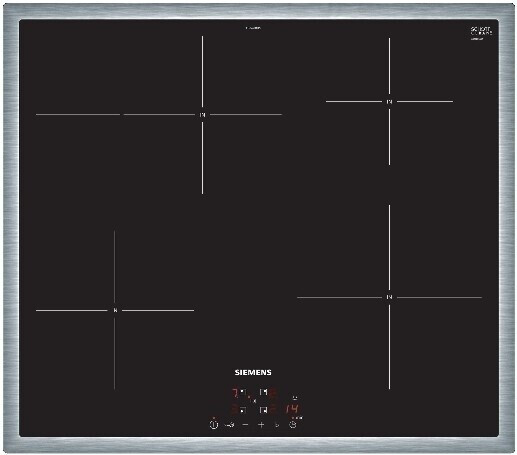517x455 pixels.
Task: Tap the red timer display showing 14
Action: 292,409
